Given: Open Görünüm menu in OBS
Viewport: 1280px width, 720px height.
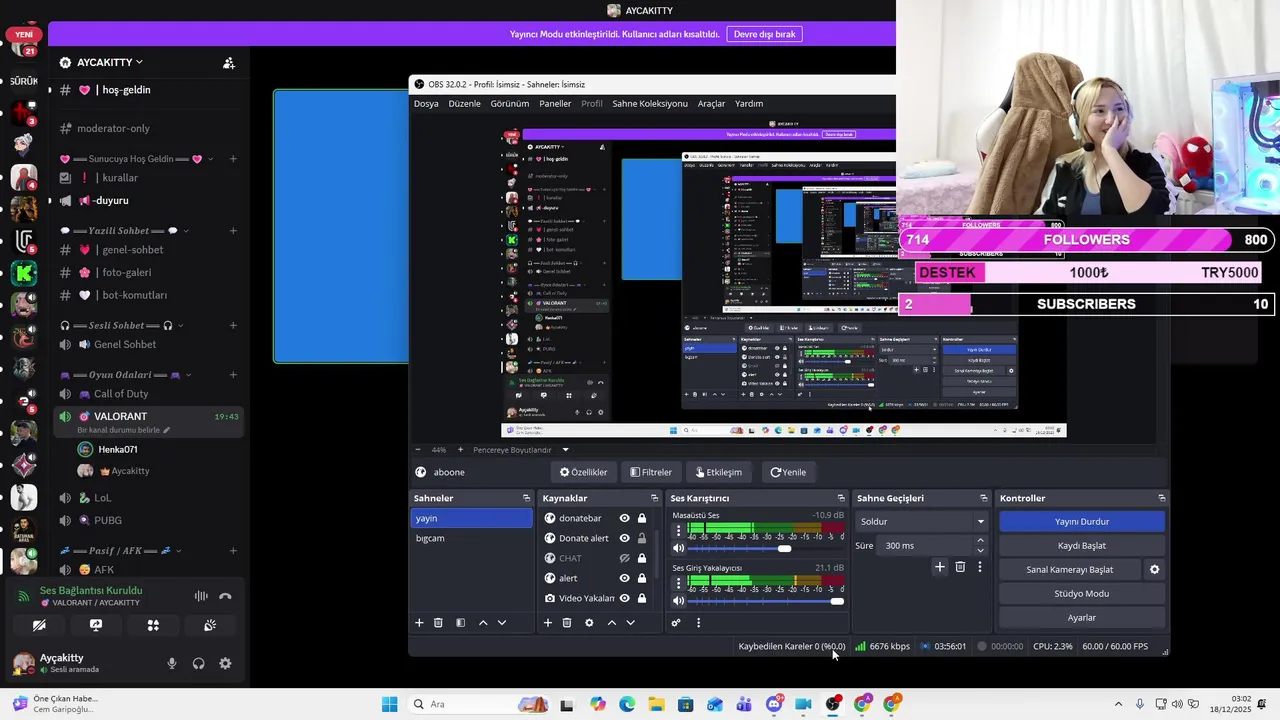Looking at the screenshot, I should coord(510,104).
